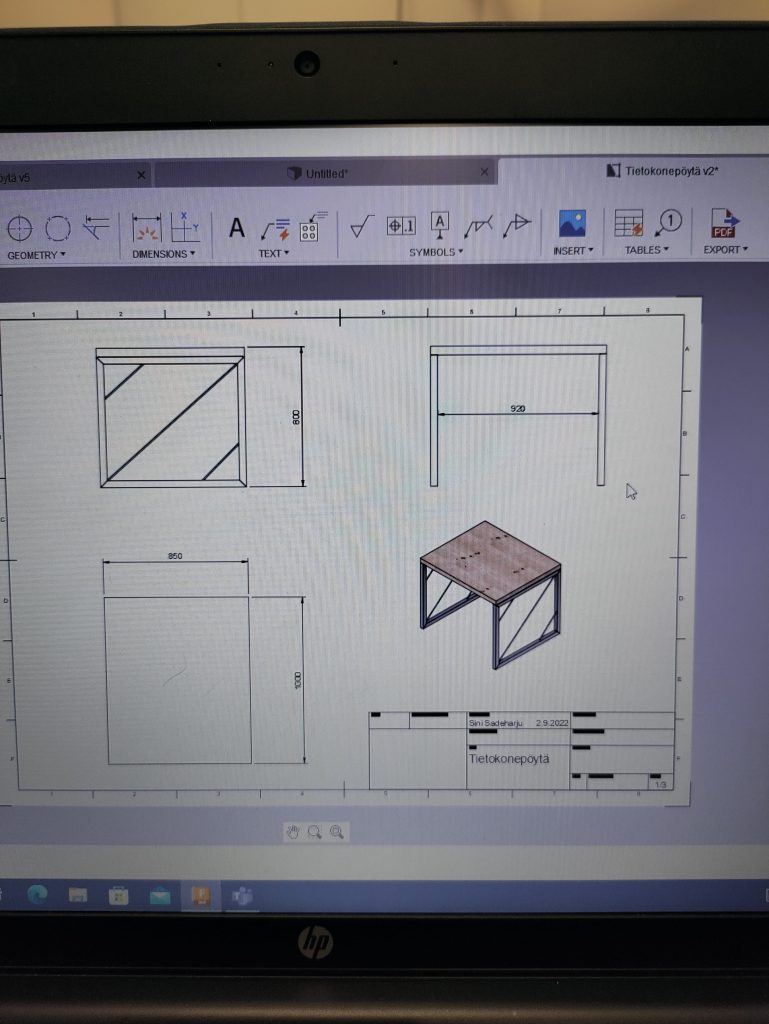Viewport: 769px width, 1024px height.
Task: Switch to the Untitled* document tab
Action: (326, 174)
